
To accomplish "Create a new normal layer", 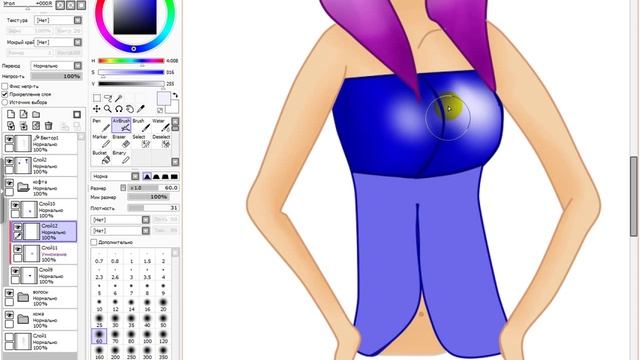I will coord(11,114).
